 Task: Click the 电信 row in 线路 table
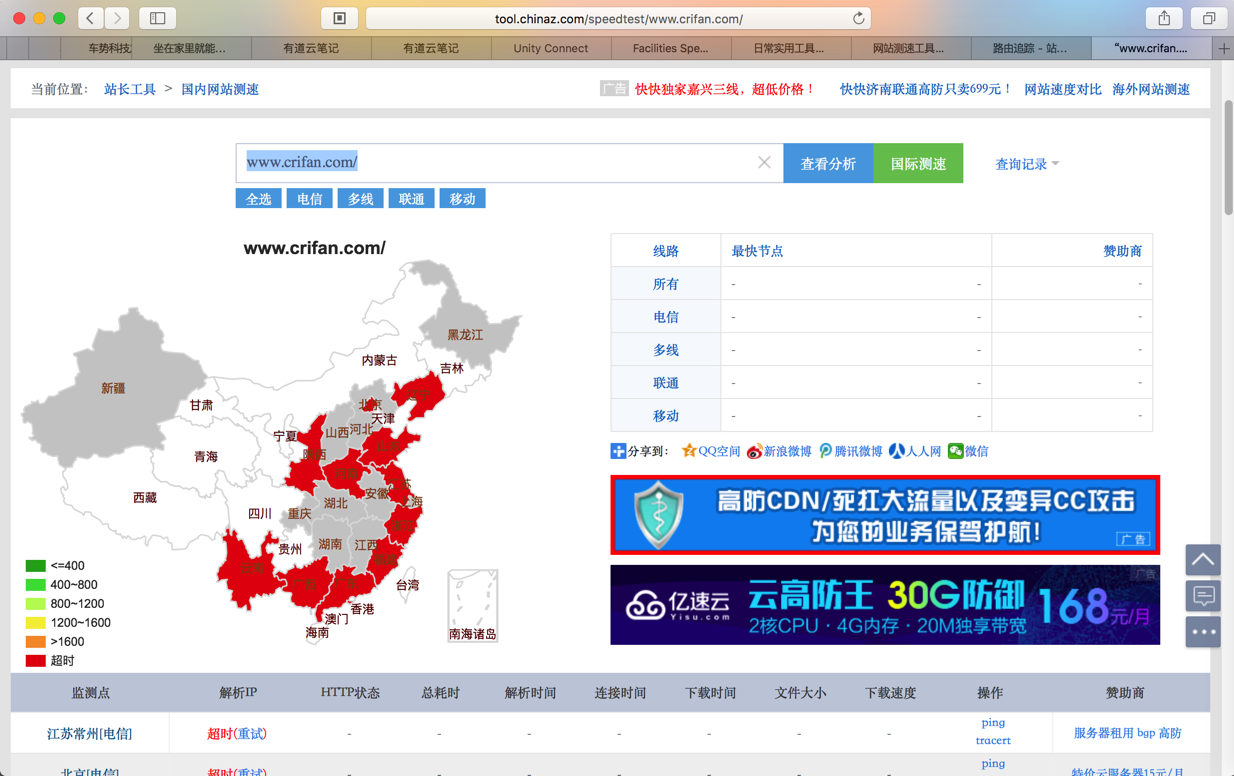coord(881,317)
